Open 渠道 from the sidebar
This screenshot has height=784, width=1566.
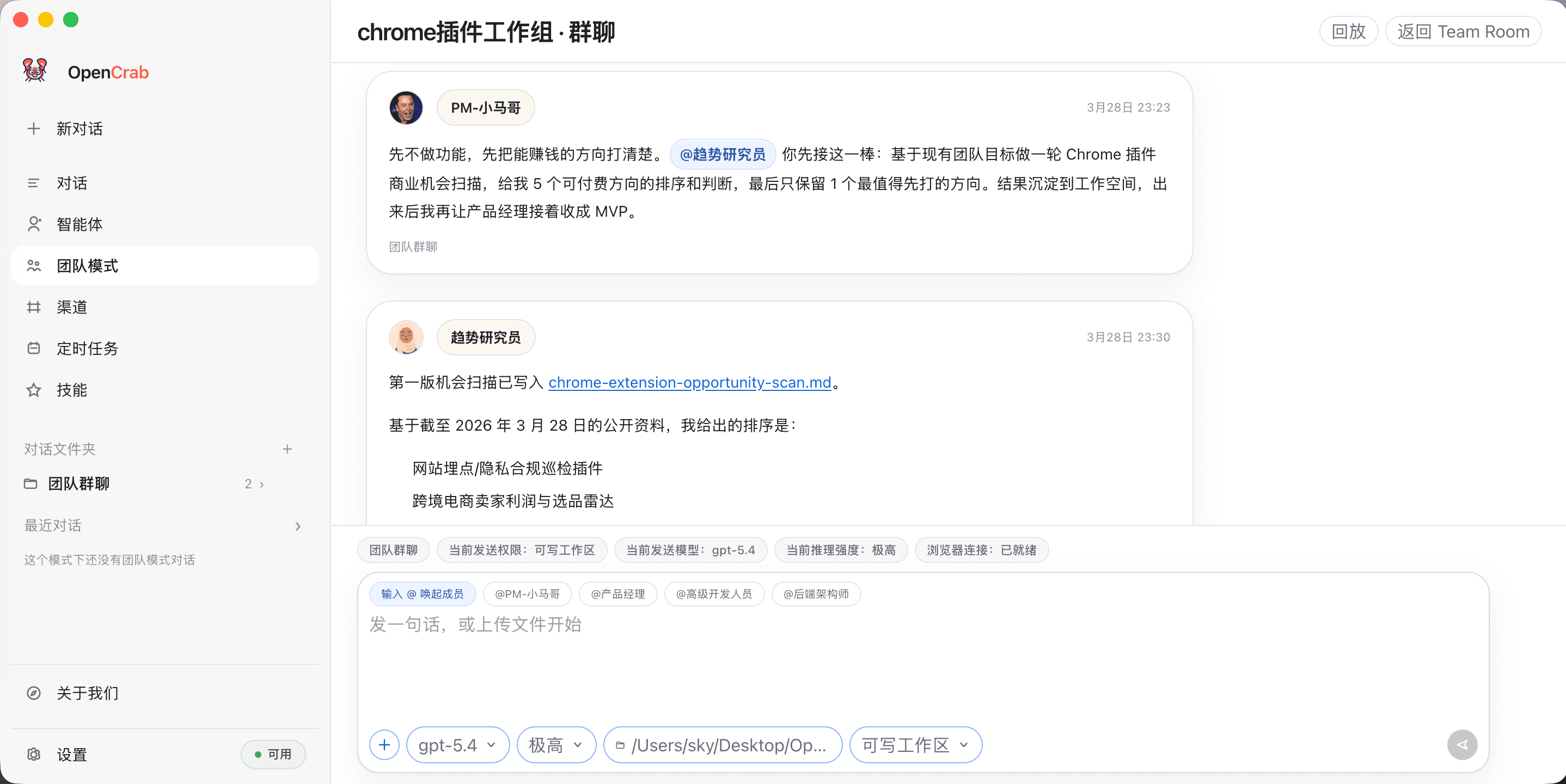71,307
